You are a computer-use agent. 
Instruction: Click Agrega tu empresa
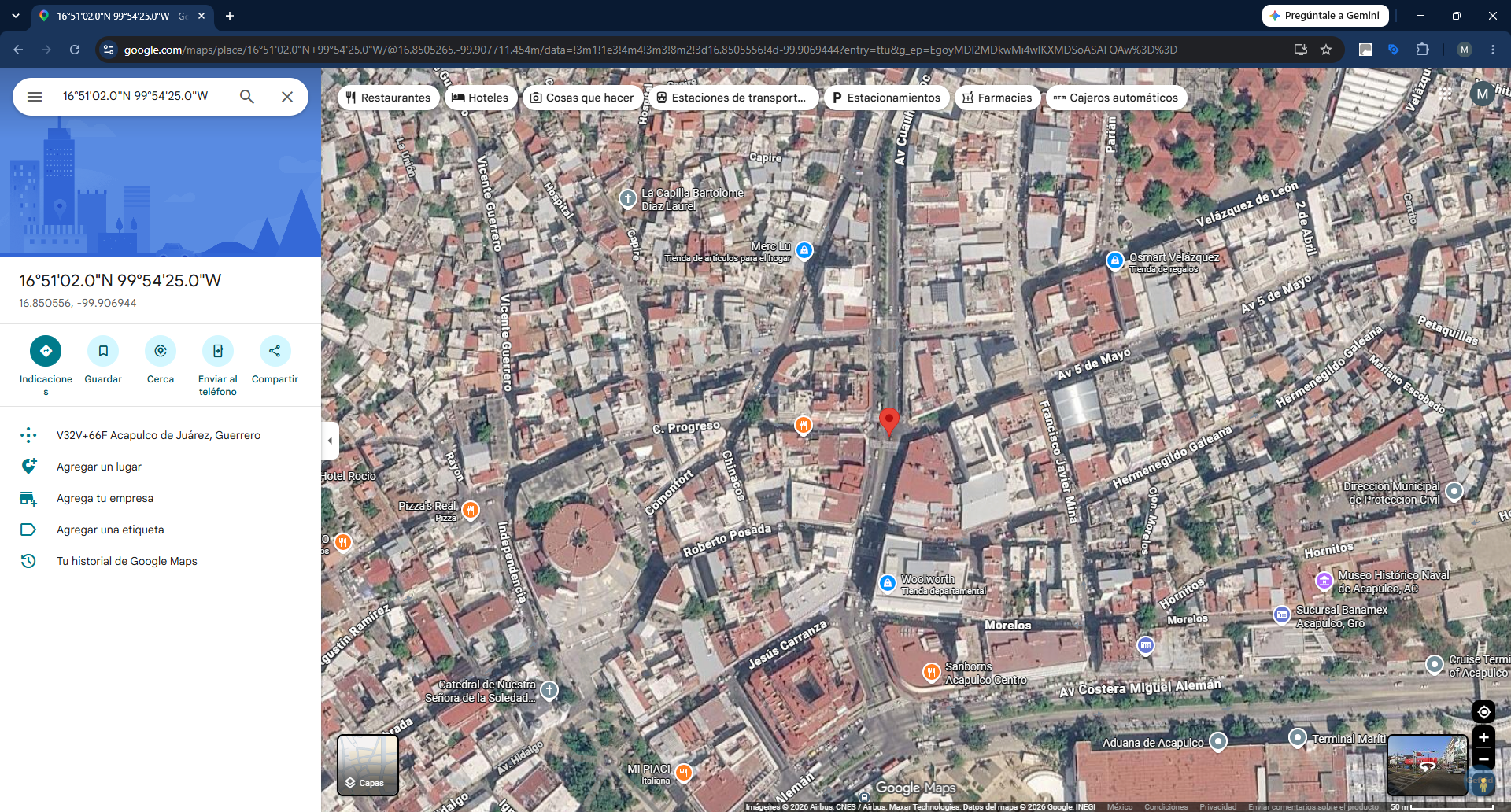coord(161,498)
